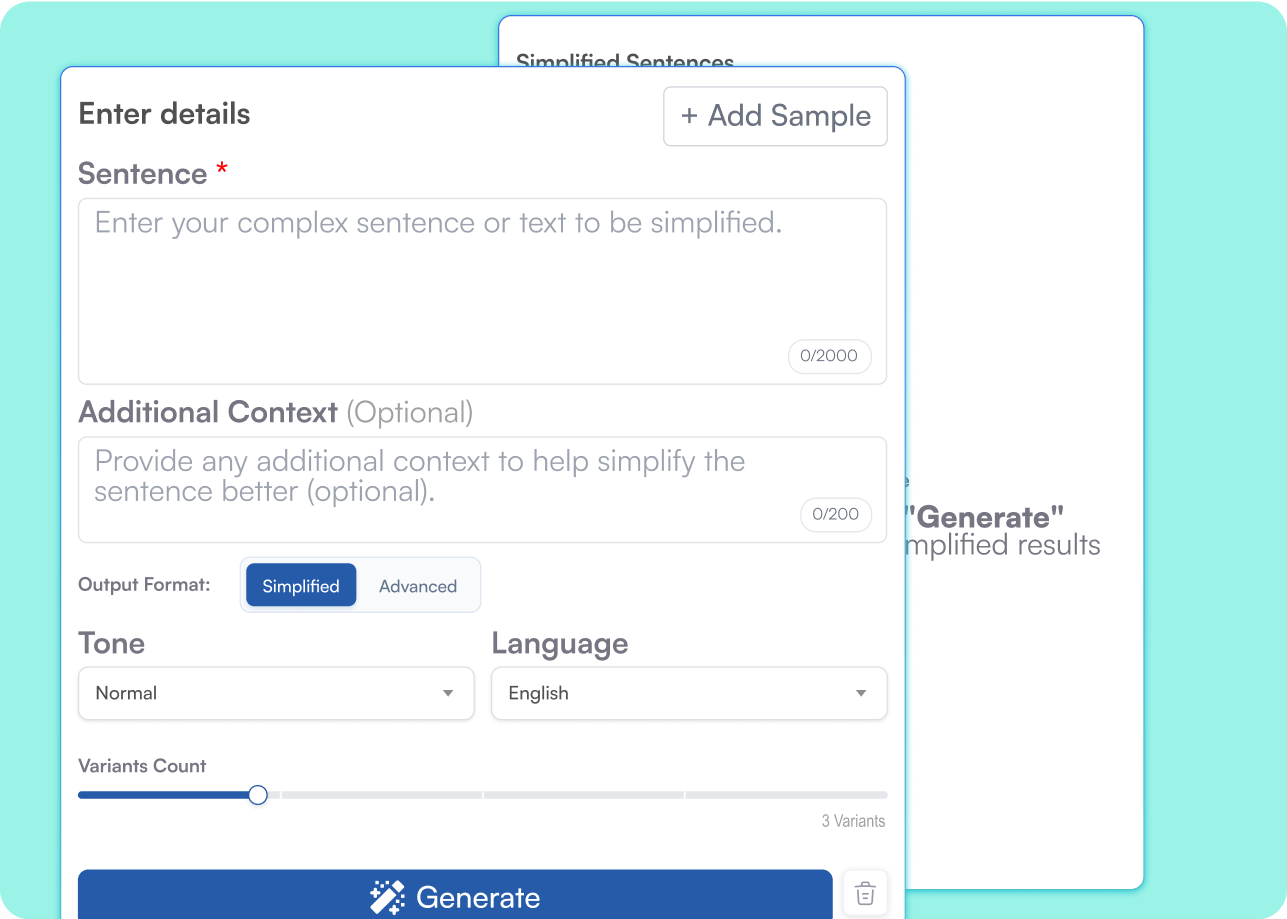Click the Add Sample button
The height and width of the screenshot is (919, 1287).
tap(775, 116)
